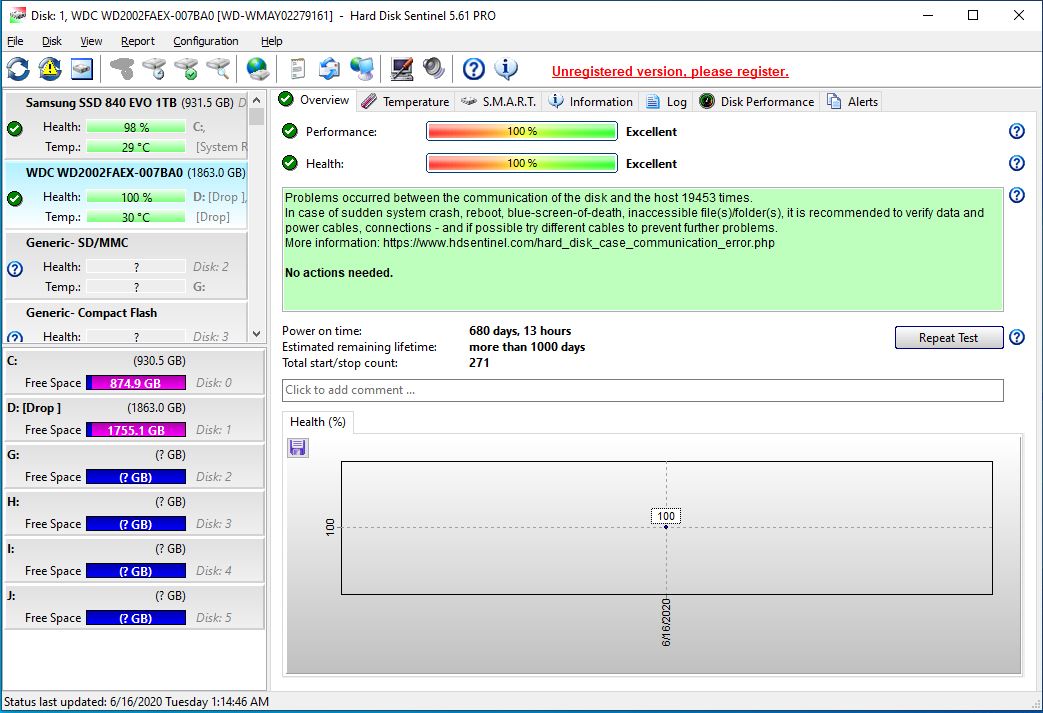Click the save floppy icon above health graph
Screen dimensions: 1043x713
click(x=298, y=448)
